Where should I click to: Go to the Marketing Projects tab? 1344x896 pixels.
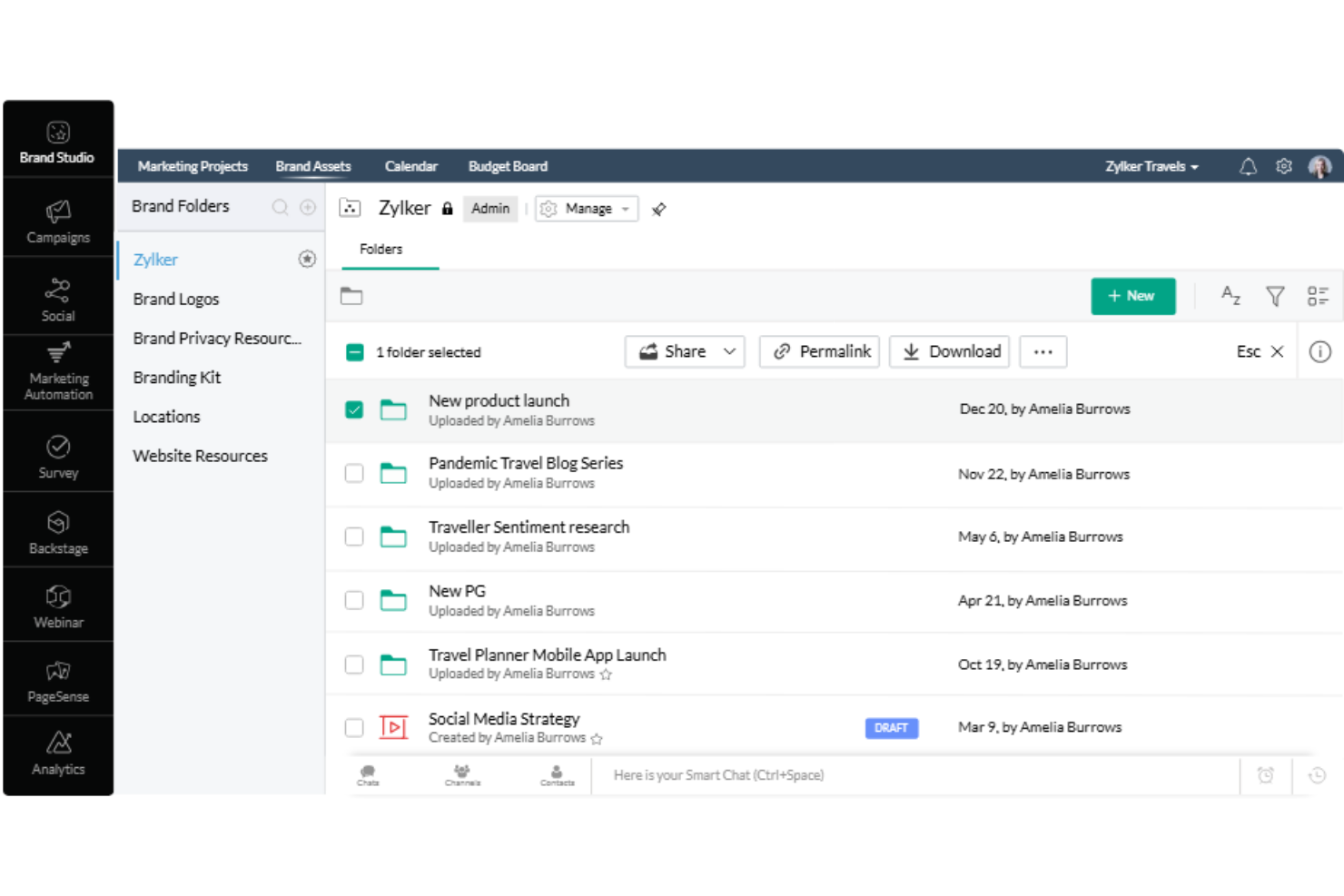point(193,166)
